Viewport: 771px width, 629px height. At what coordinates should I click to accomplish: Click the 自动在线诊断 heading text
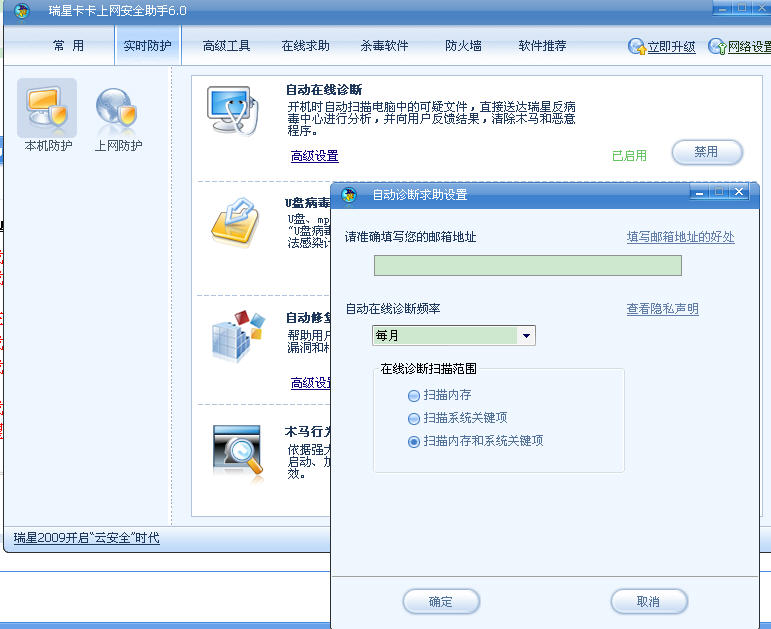tap(324, 90)
